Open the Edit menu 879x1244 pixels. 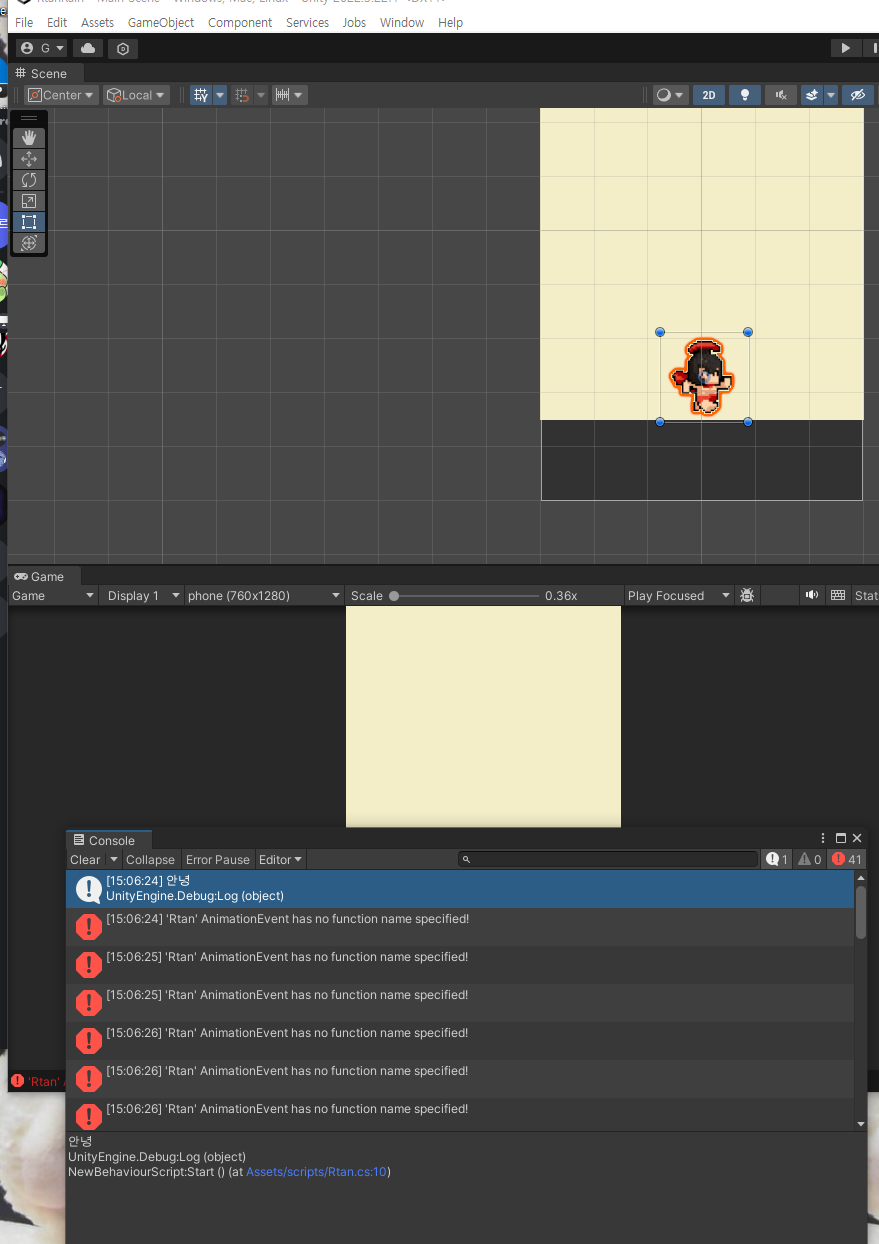(x=57, y=22)
